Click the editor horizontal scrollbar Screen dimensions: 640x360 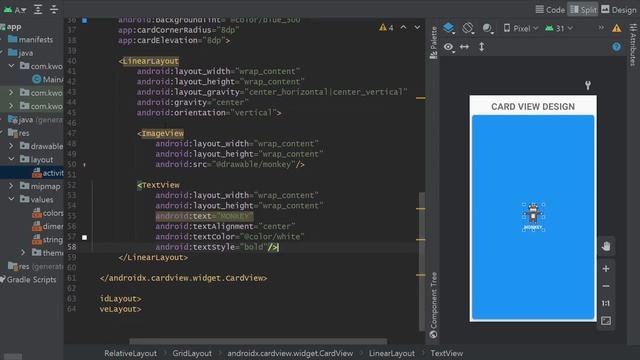click(x=258, y=341)
